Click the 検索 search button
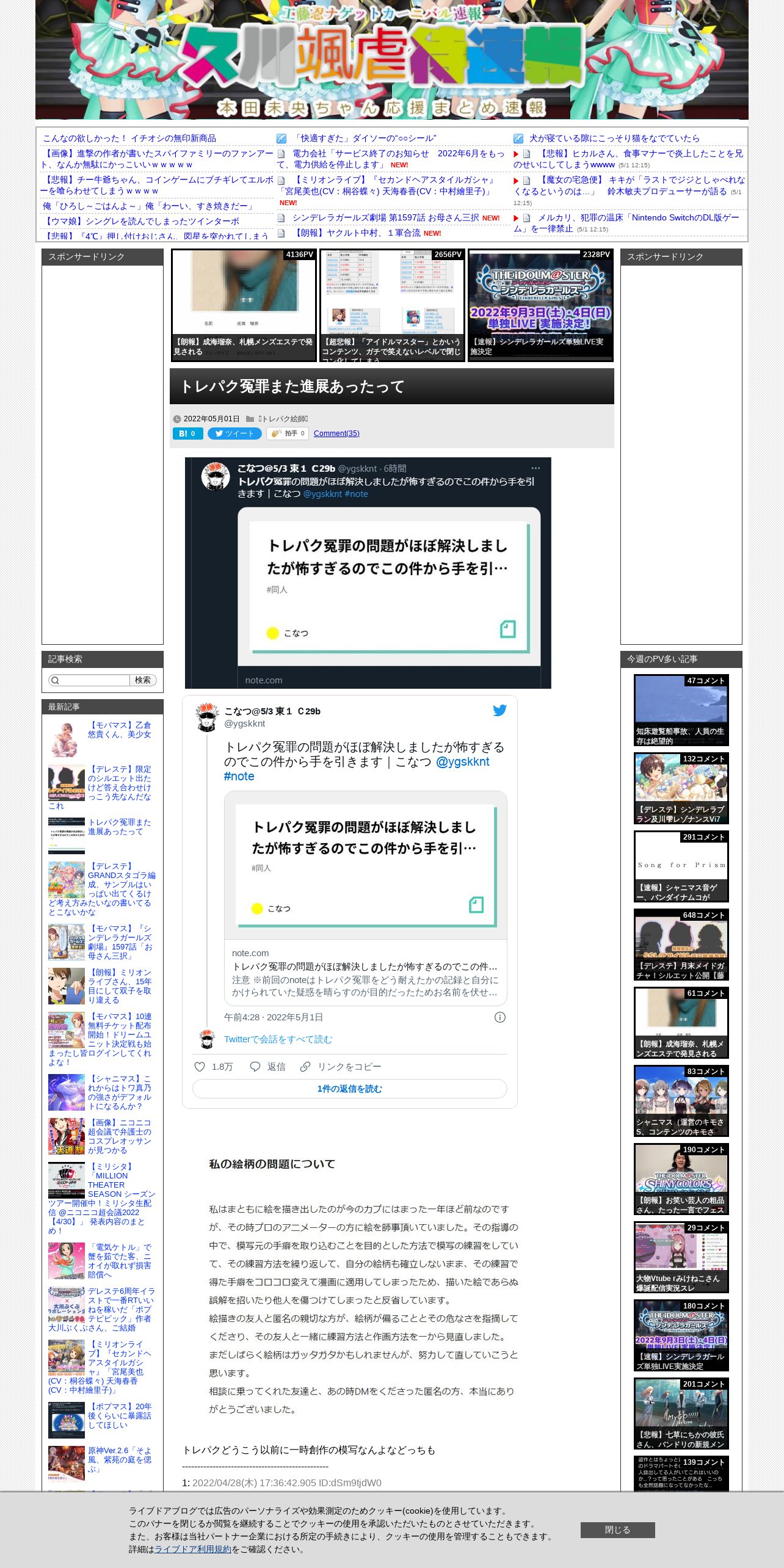 (143, 680)
